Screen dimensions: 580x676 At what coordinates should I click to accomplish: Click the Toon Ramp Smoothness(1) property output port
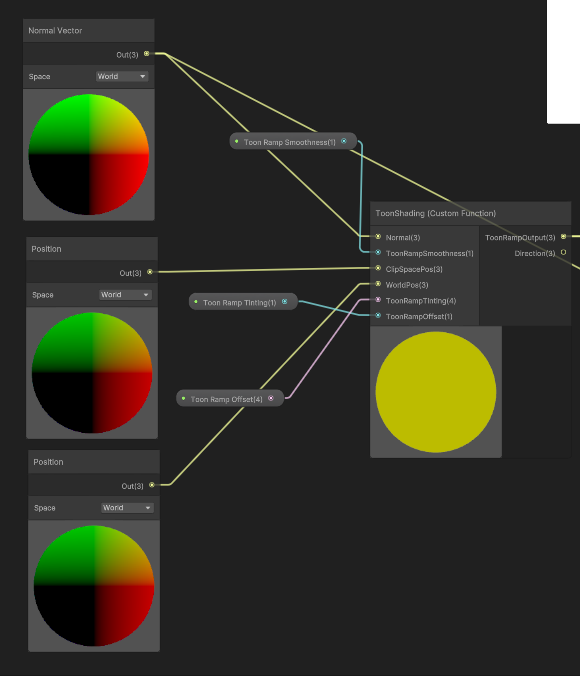(344, 141)
